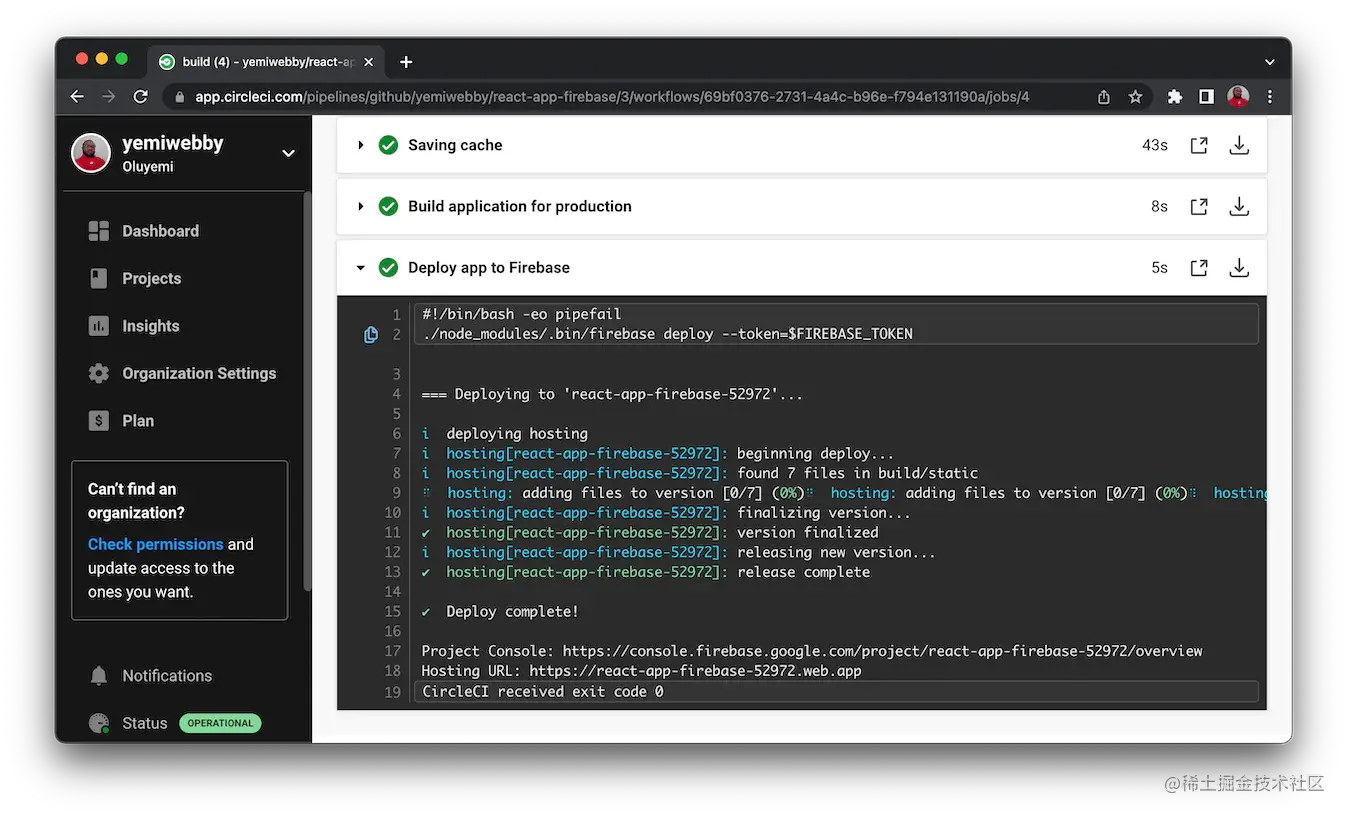Collapse the Deploy app to Firebase step
Viewport: 1347px width, 816px height.
[x=361, y=268]
